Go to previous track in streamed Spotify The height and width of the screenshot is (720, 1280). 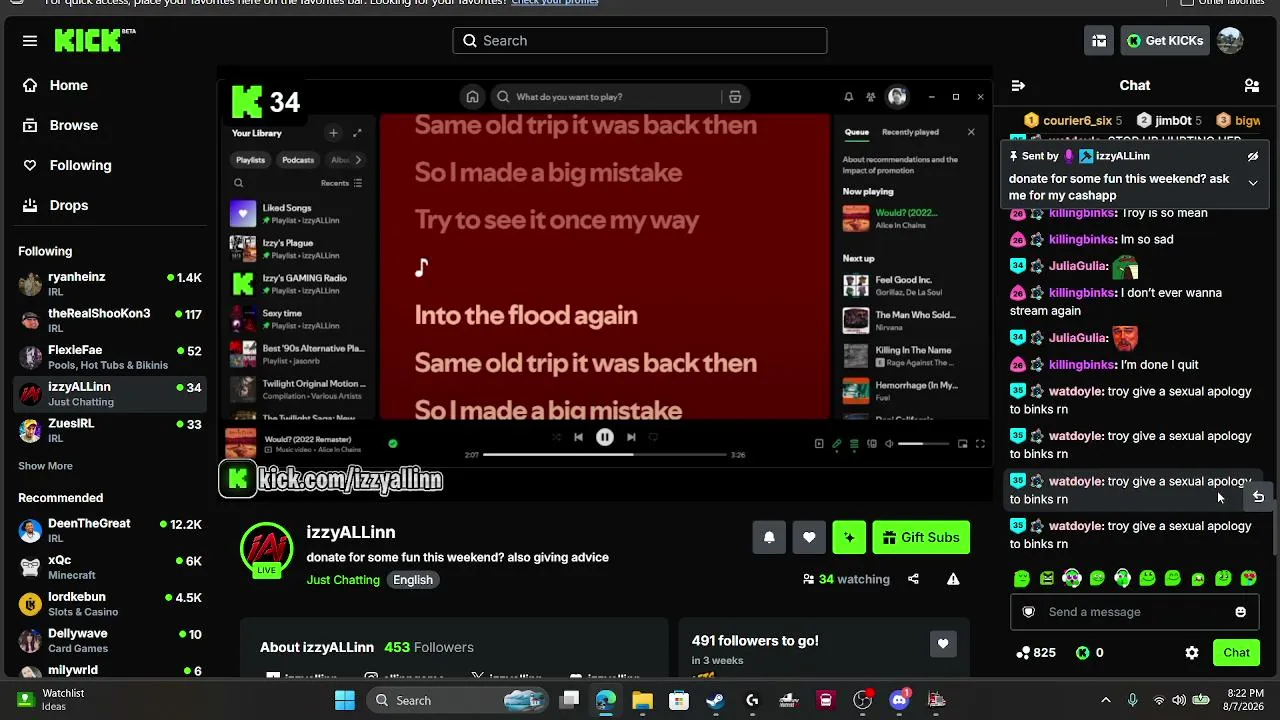(578, 437)
